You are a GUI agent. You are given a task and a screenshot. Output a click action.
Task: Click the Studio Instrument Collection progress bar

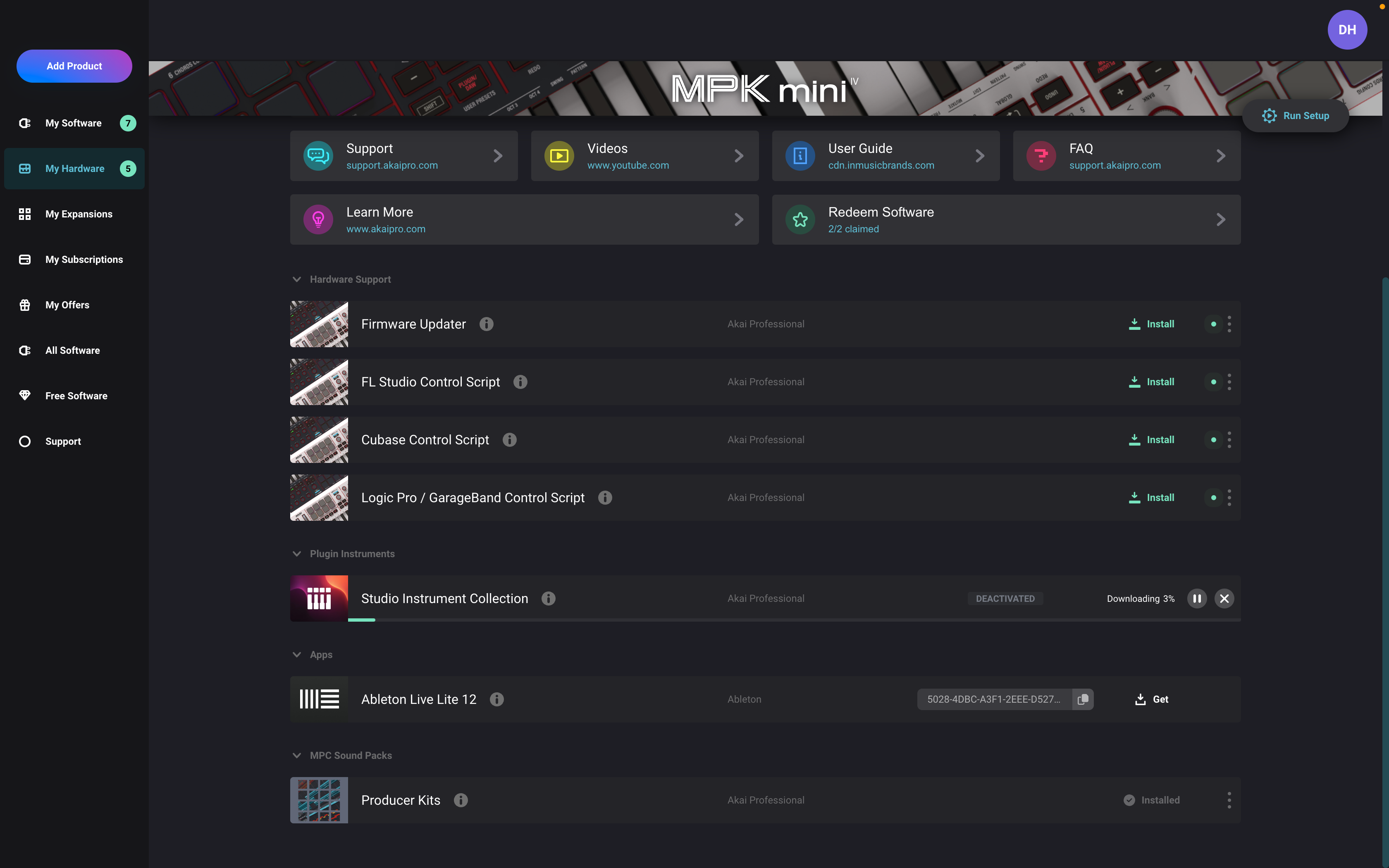[794, 620]
